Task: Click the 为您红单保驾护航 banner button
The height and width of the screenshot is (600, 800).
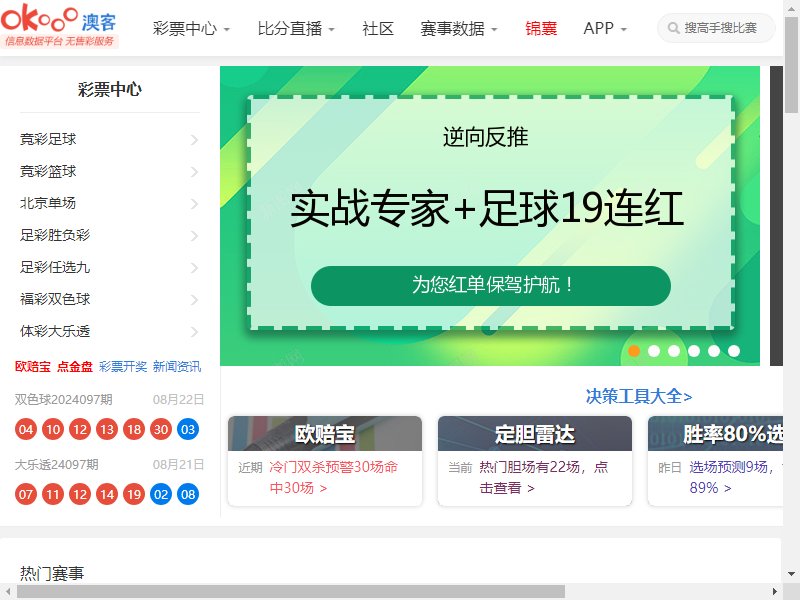Action: point(491,286)
